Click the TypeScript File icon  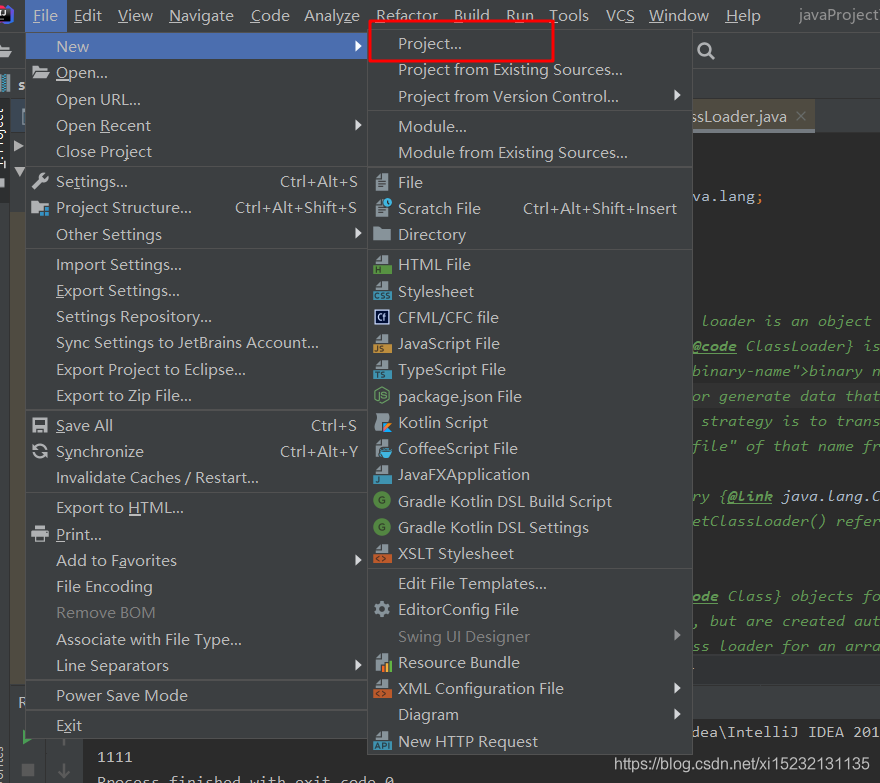pos(382,369)
